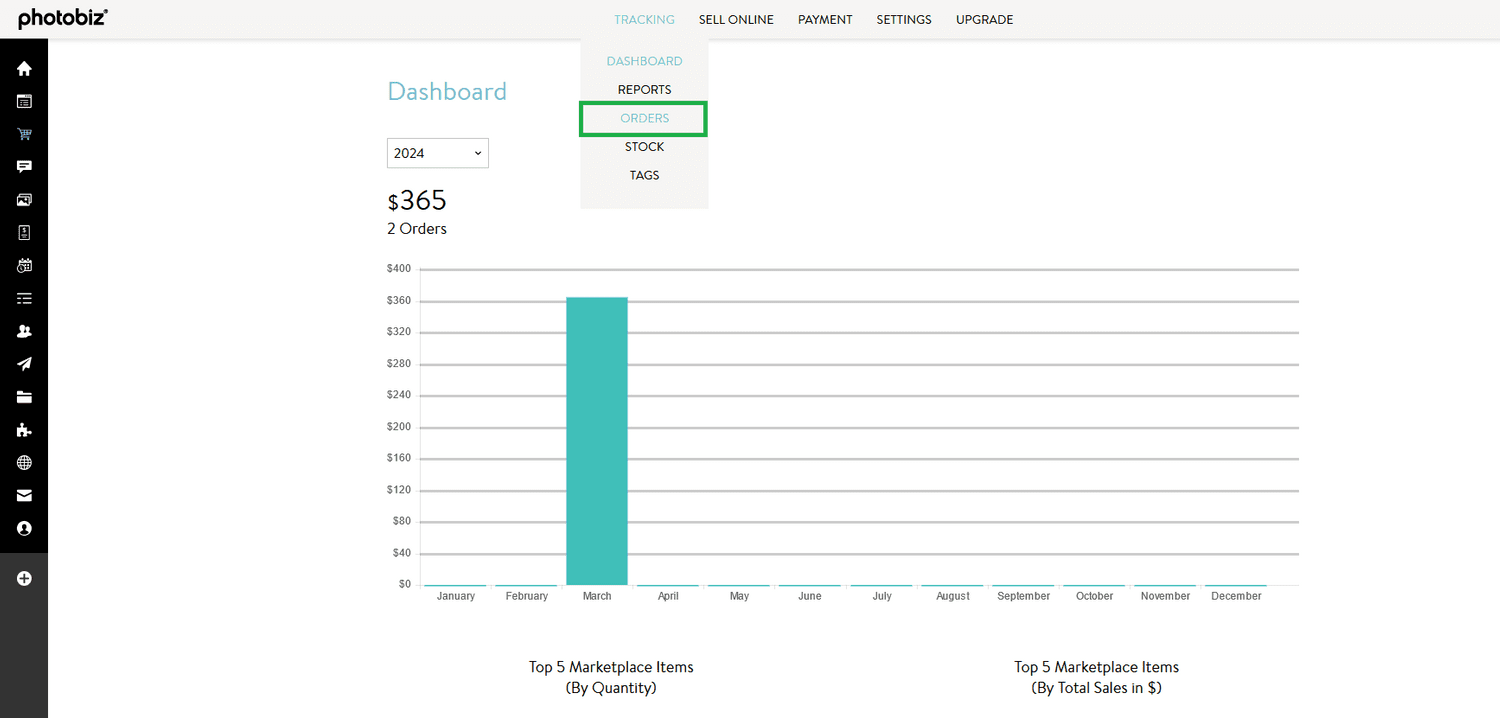Click the March bar in sales chart

coord(597,440)
